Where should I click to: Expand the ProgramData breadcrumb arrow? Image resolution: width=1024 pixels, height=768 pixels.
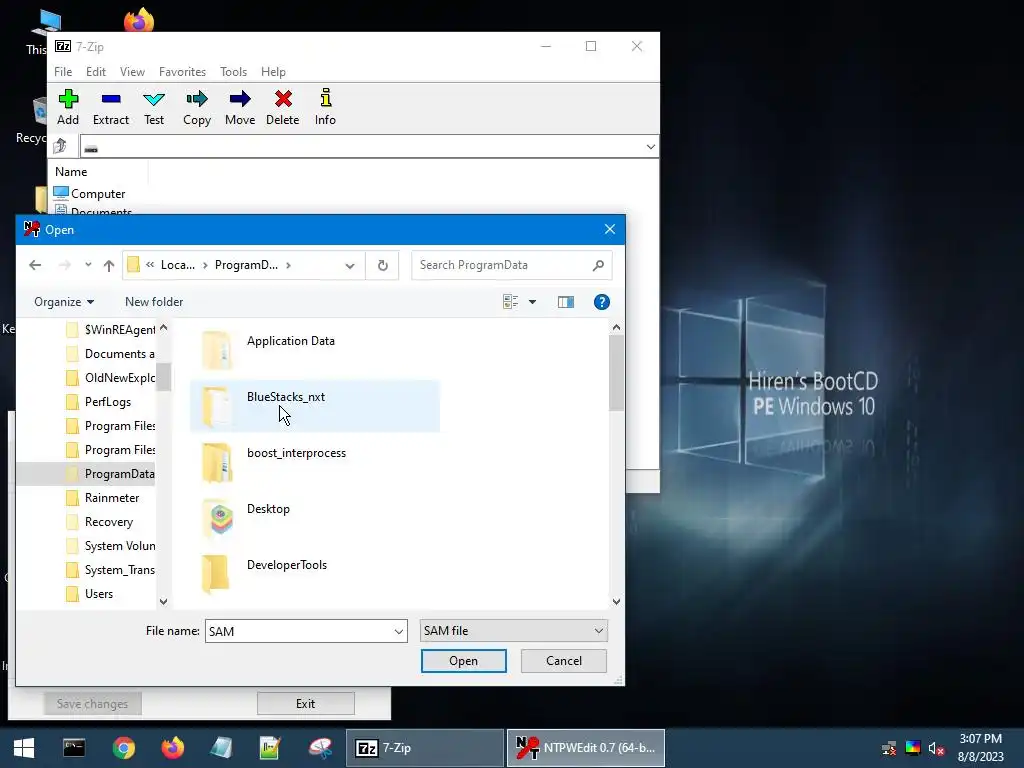[x=288, y=265]
